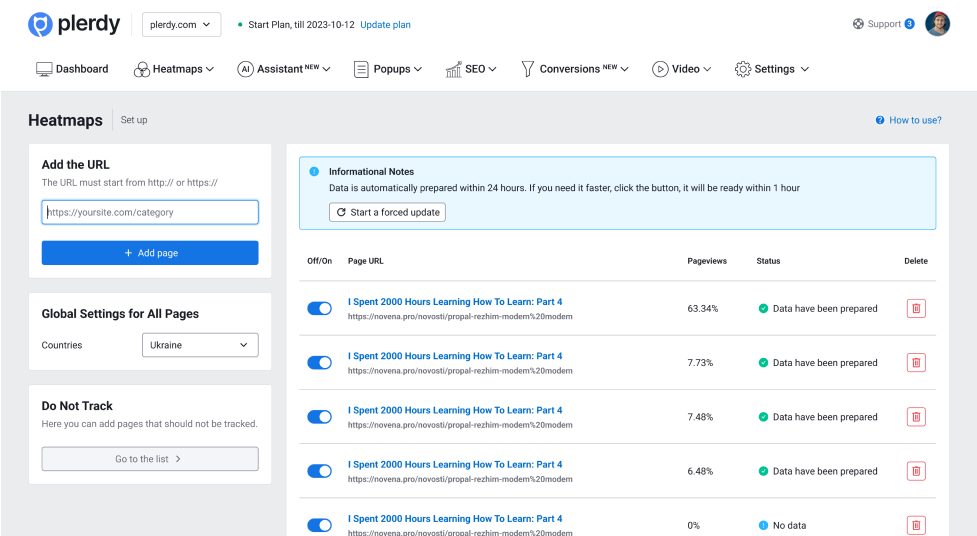Open the plerdy.com site dropdown
Image resolution: width=977 pixels, height=536 pixels.
[182, 25]
